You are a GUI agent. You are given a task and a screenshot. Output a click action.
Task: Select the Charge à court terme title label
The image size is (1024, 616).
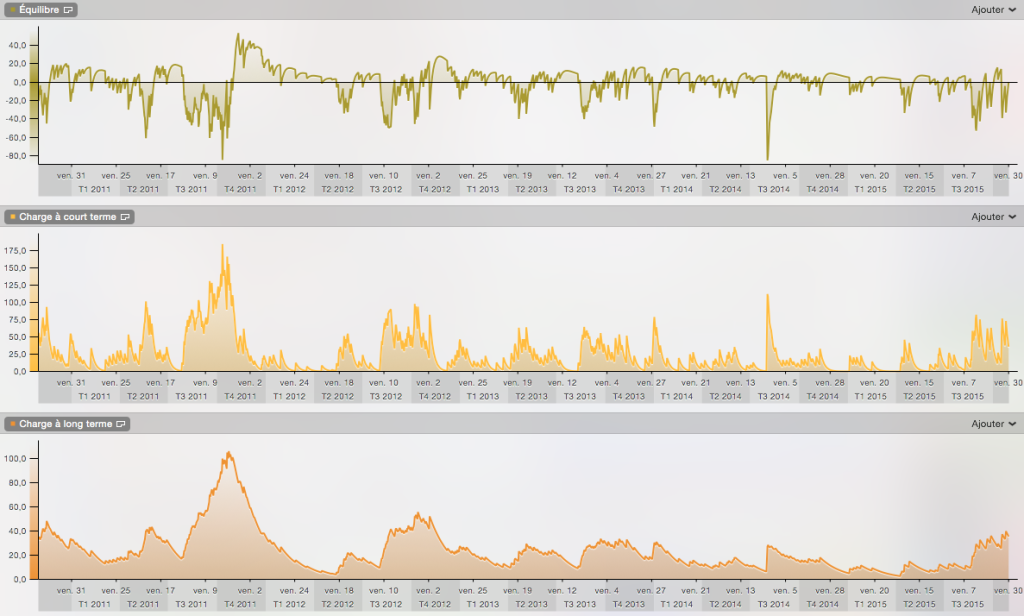pyautogui.click(x=68, y=216)
